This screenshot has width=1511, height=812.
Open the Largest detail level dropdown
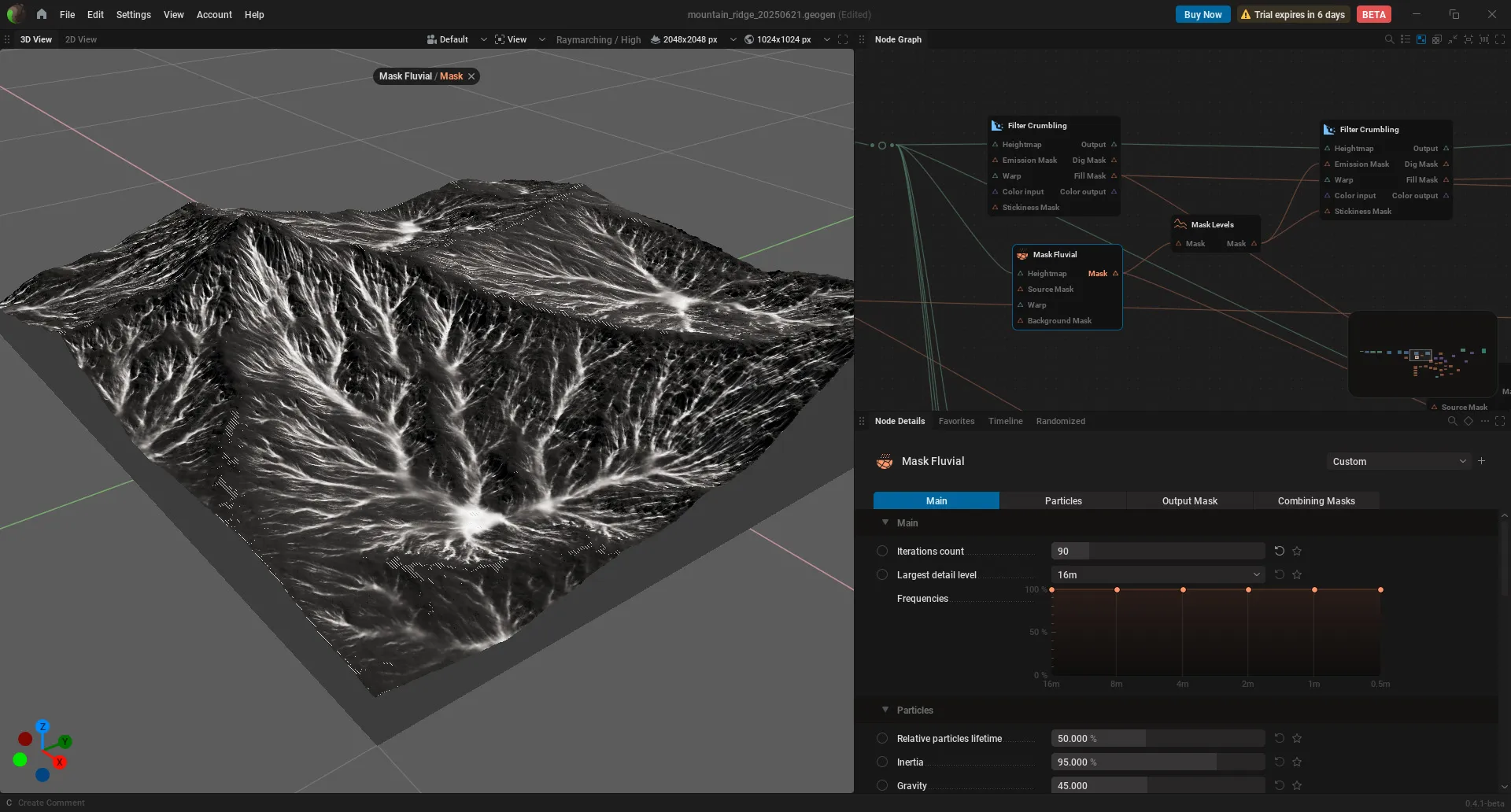1158,574
